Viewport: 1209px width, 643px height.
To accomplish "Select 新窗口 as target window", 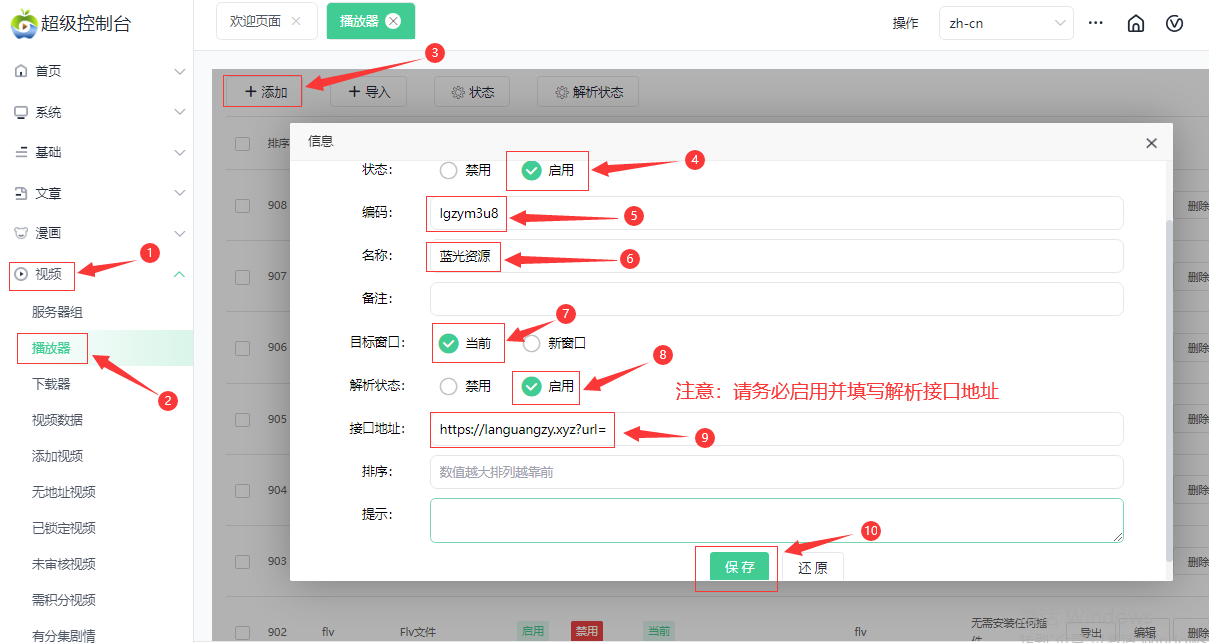I will point(532,343).
